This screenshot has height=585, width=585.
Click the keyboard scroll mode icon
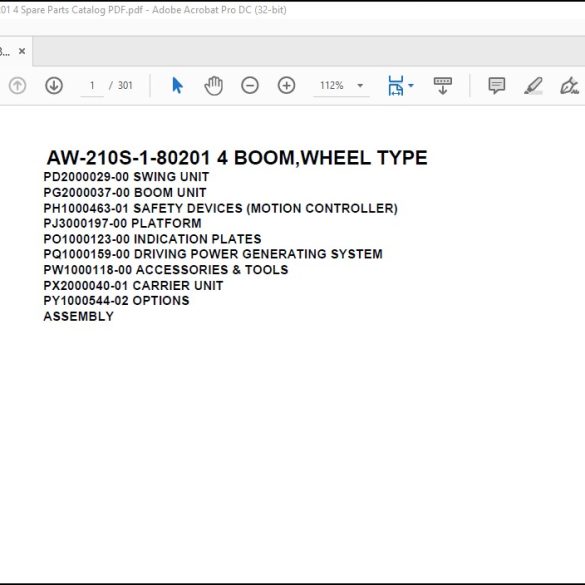tap(442, 85)
